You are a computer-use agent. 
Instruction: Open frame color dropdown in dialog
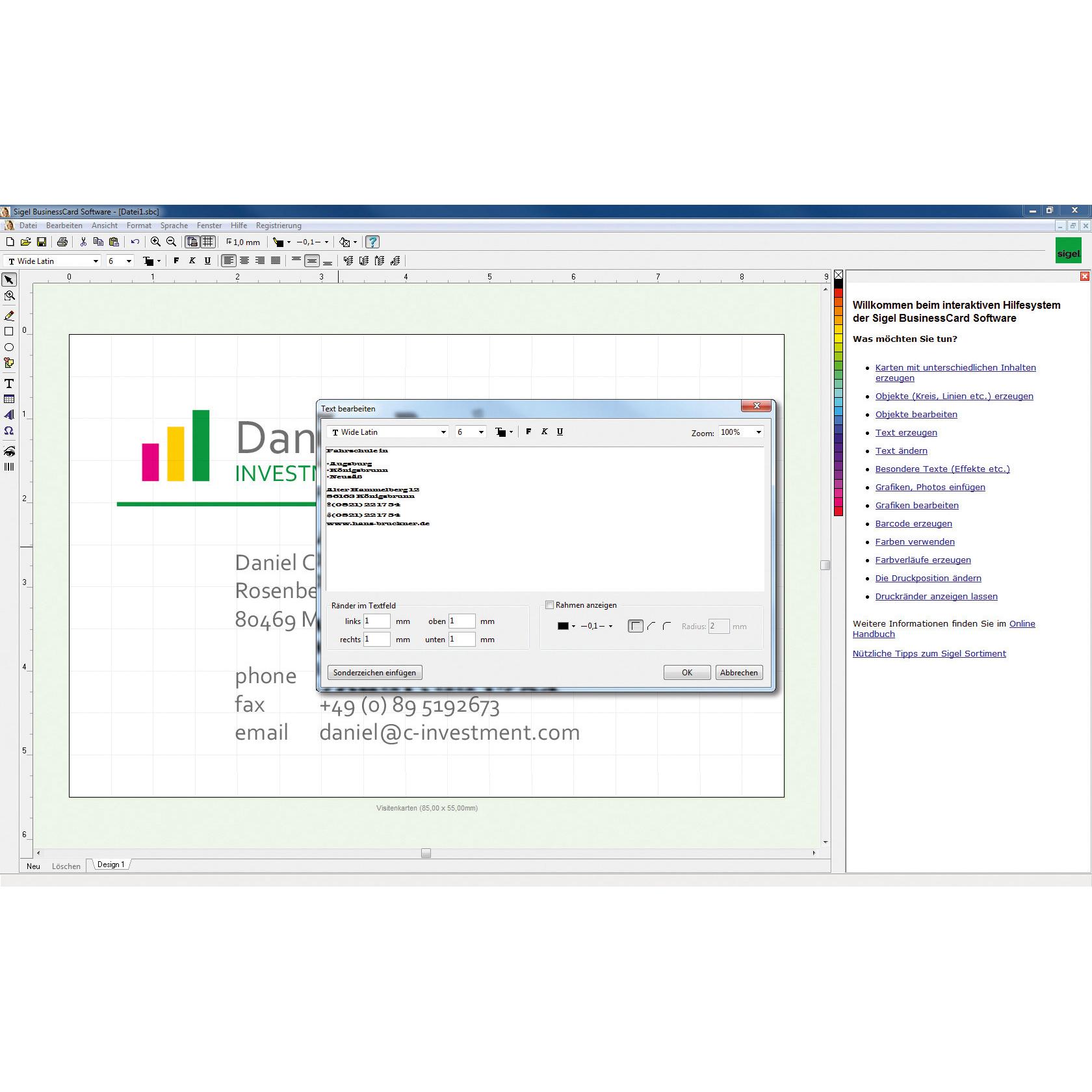573,626
